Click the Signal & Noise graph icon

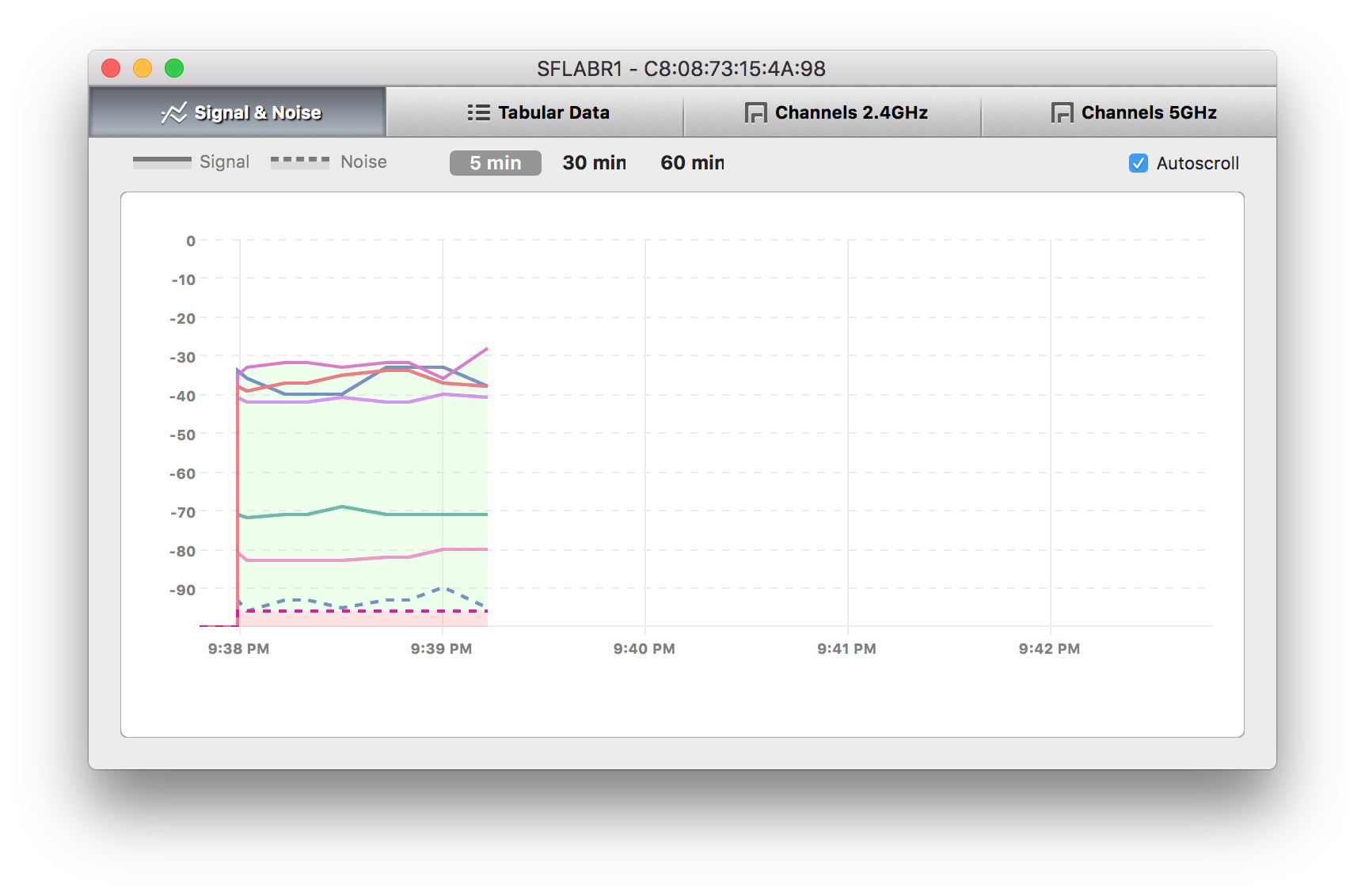[x=174, y=112]
